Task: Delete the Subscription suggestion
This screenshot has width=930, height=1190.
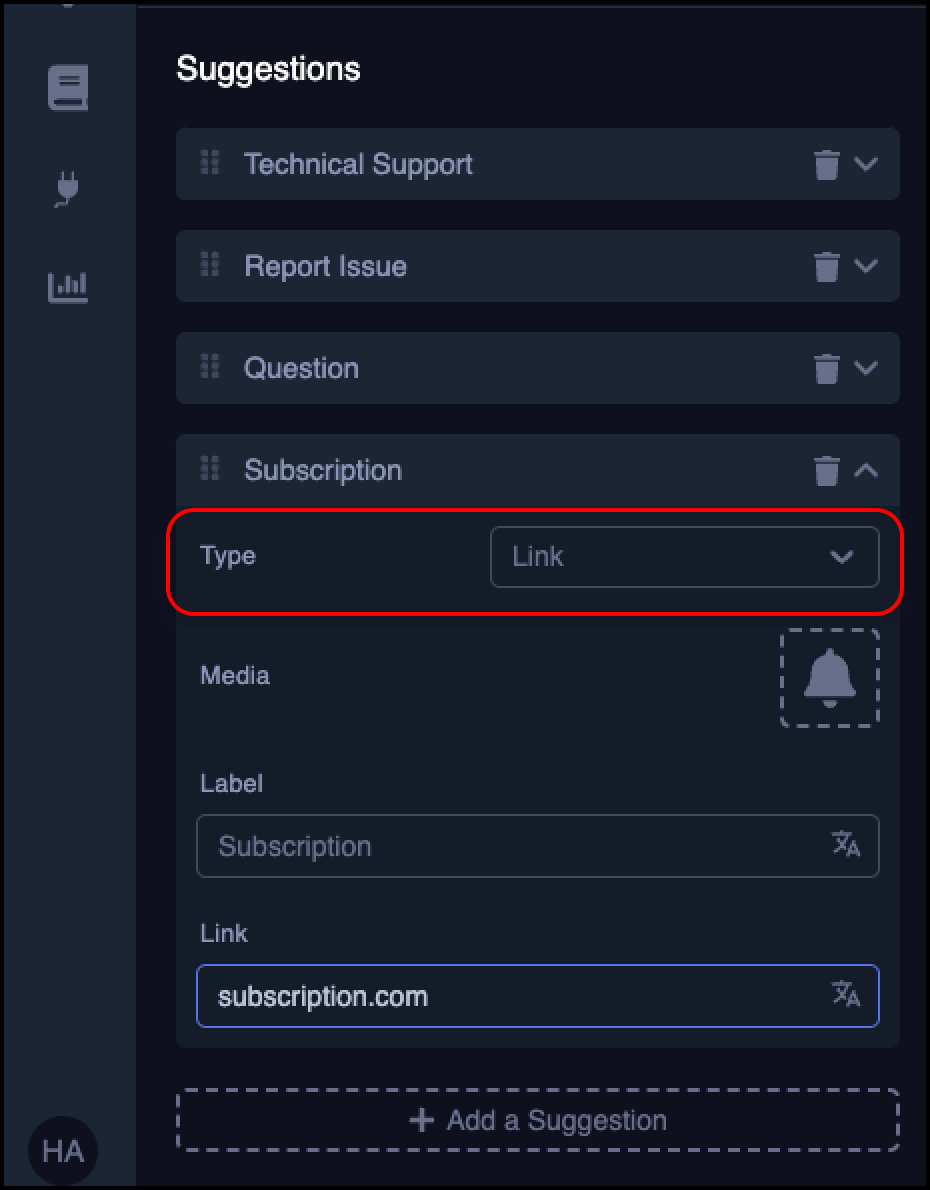Action: pos(825,470)
